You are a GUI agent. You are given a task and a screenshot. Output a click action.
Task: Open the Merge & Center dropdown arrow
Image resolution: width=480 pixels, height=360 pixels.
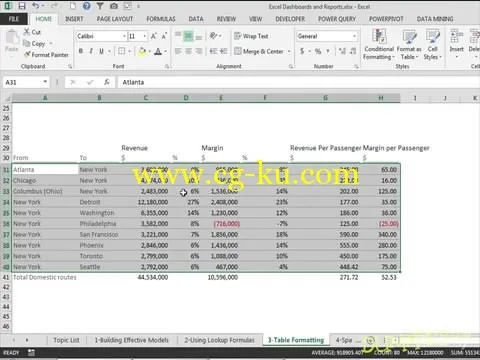289,51
